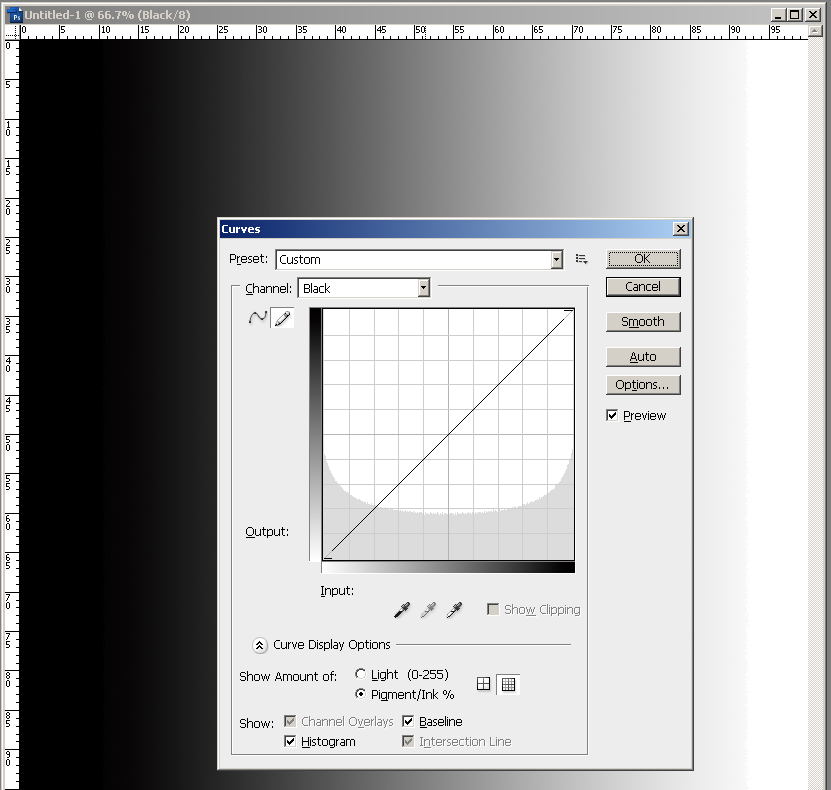The width and height of the screenshot is (831, 790).
Task: Toggle the Show Clipping checkbox
Action: tap(493, 609)
